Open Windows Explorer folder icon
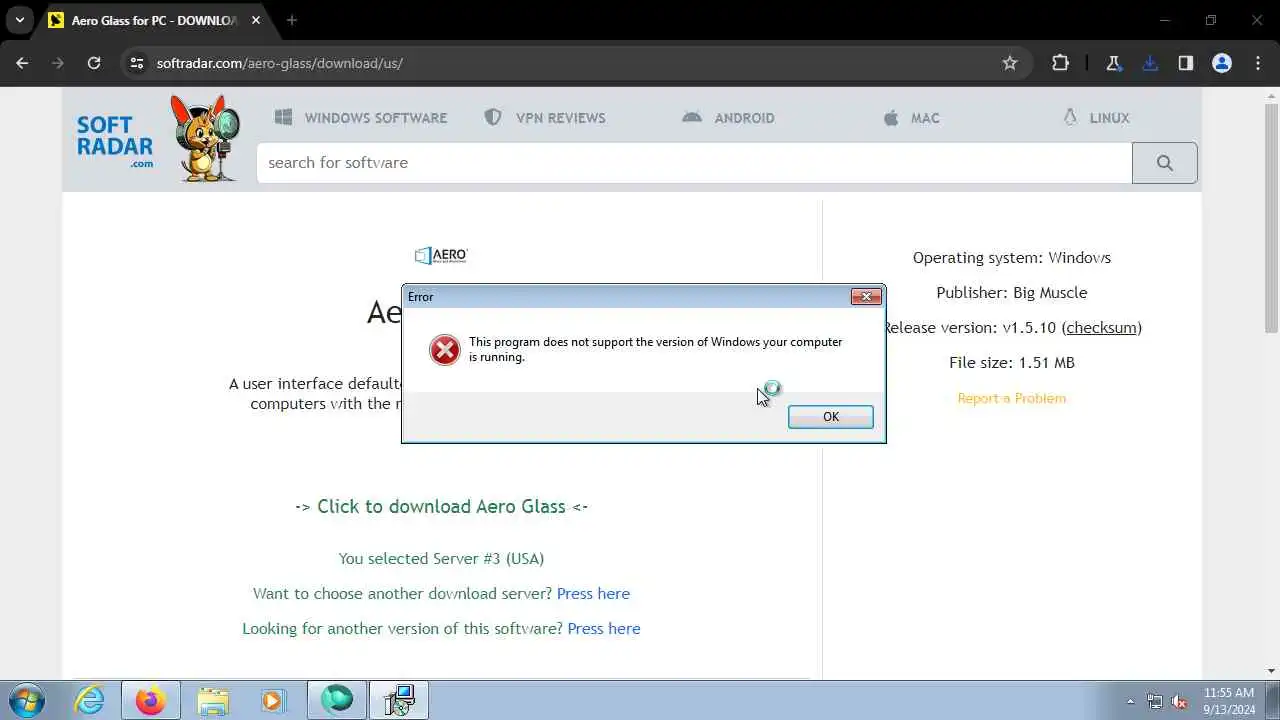Viewport: 1280px width, 720px height. coord(213,700)
